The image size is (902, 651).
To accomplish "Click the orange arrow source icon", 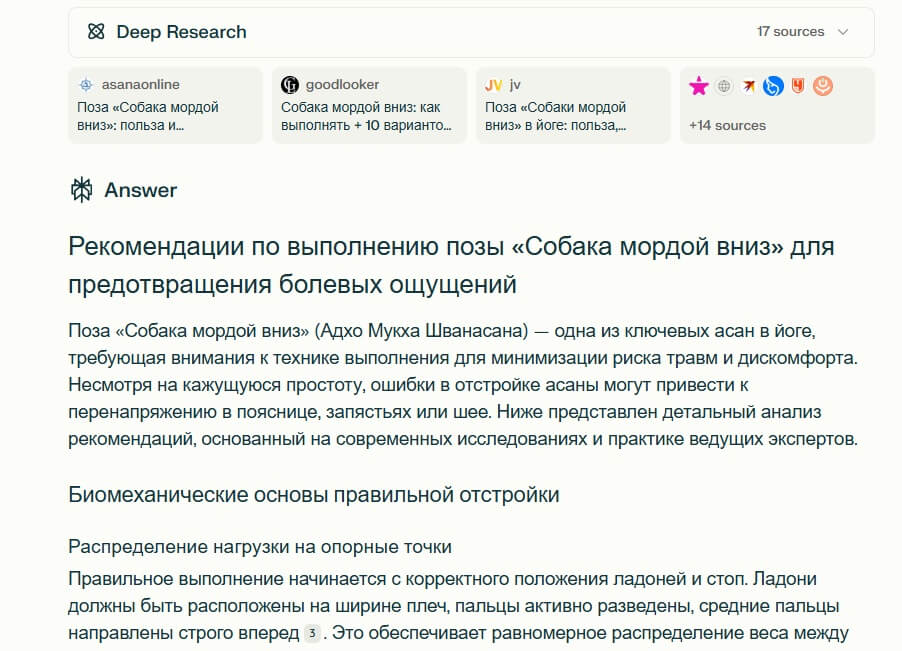I will pos(748,87).
